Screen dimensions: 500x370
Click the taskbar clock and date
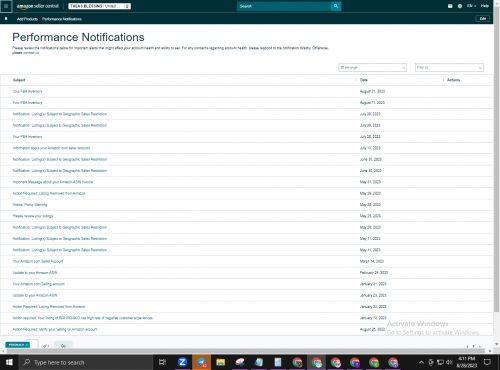(x=467, y=362)
